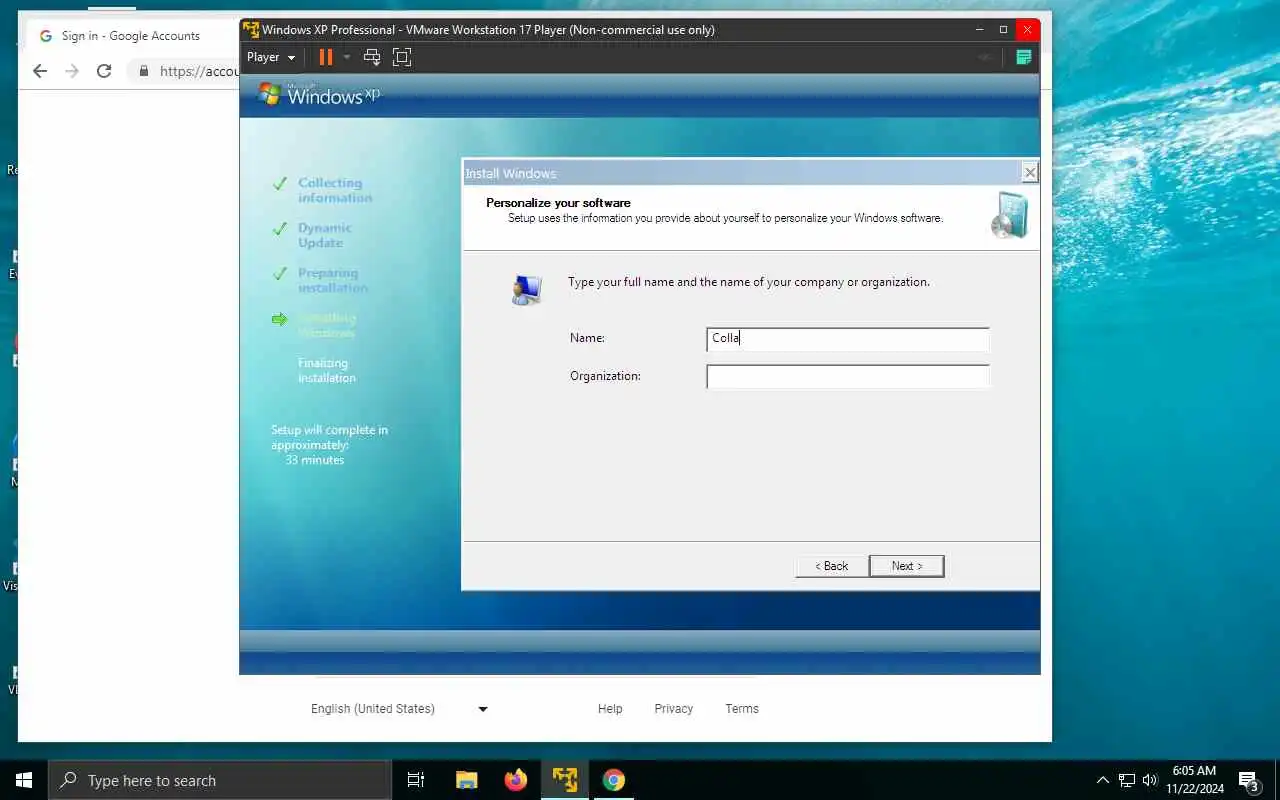Go Back in Windows setup
The height and width of the screenshot is (800, 1280).
(832, 566)
